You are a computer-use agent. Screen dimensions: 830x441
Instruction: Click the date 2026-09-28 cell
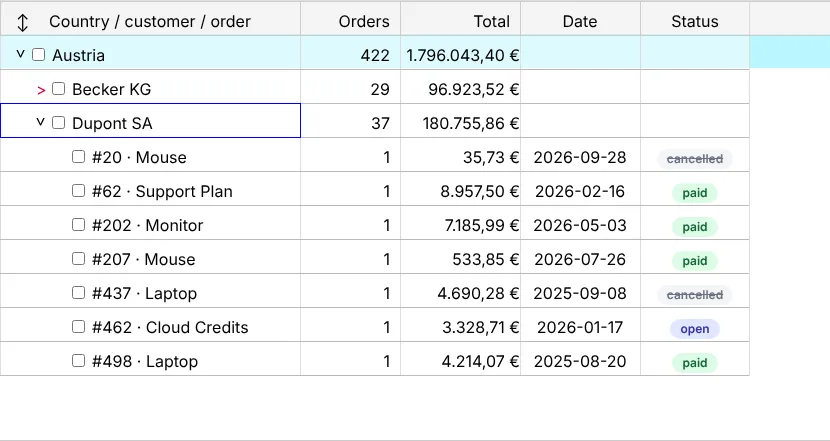[x=580, y=157]
